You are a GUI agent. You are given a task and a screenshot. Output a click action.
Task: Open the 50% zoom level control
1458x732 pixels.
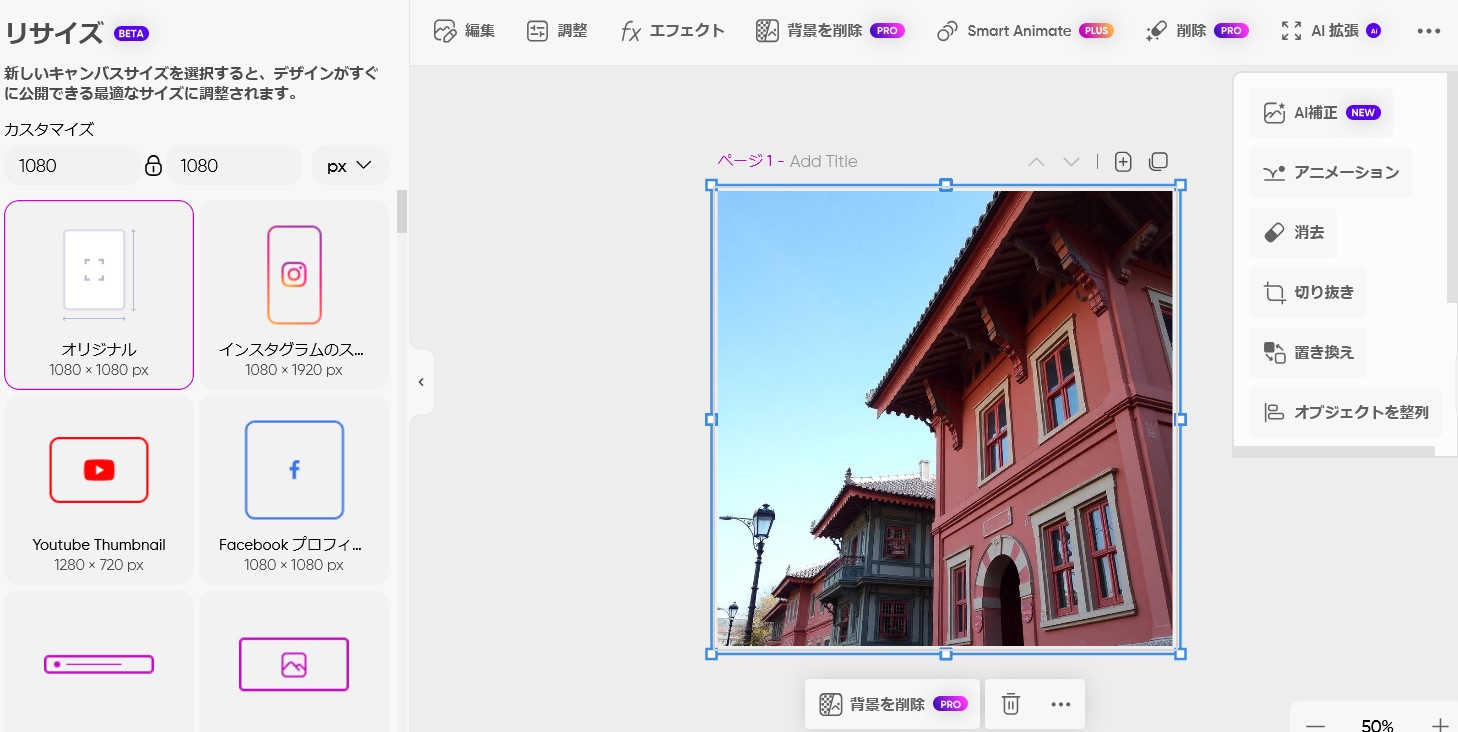[1378, 726]
